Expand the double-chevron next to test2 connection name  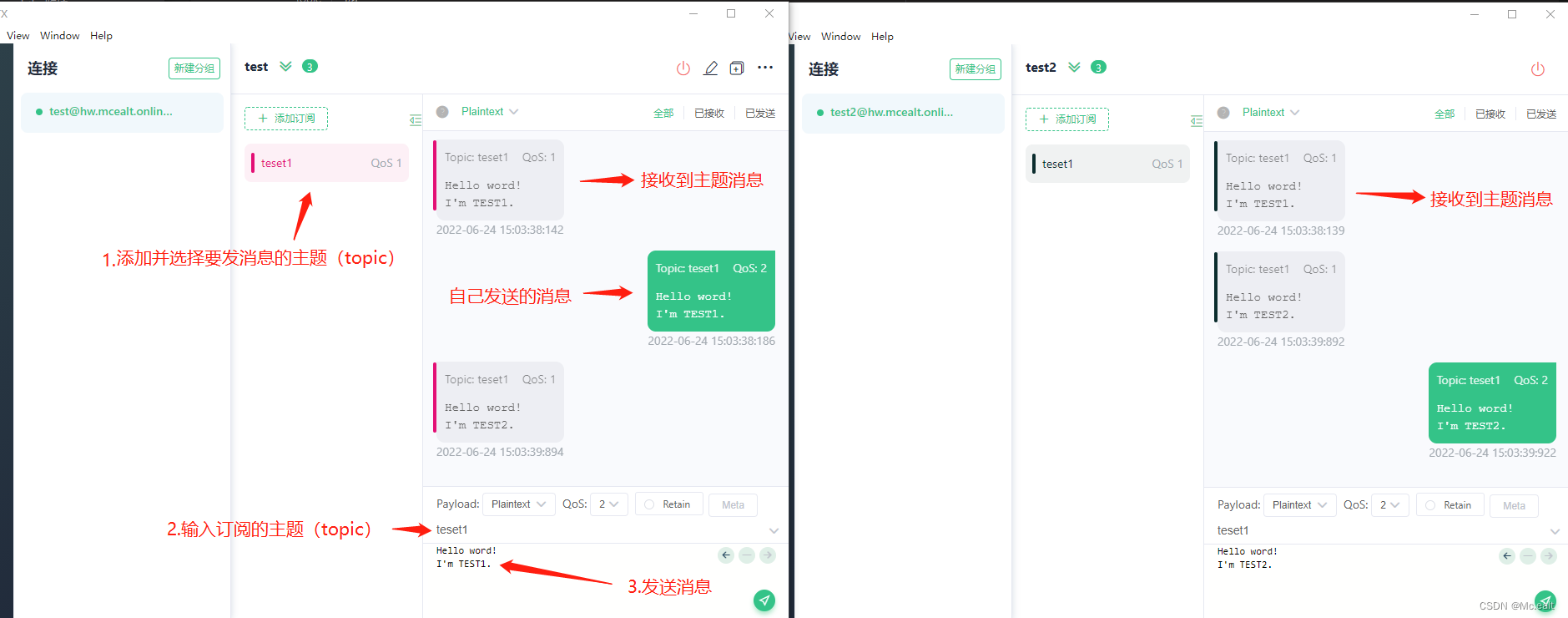(1074, 68)
